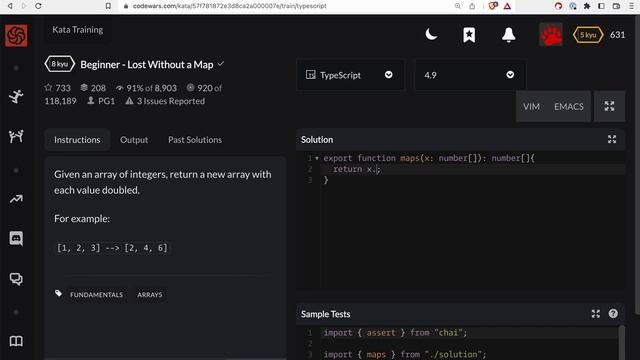The image size is (640, 360).
Task: Open the Brave shields icon
Action: click(x=493, y=6)
